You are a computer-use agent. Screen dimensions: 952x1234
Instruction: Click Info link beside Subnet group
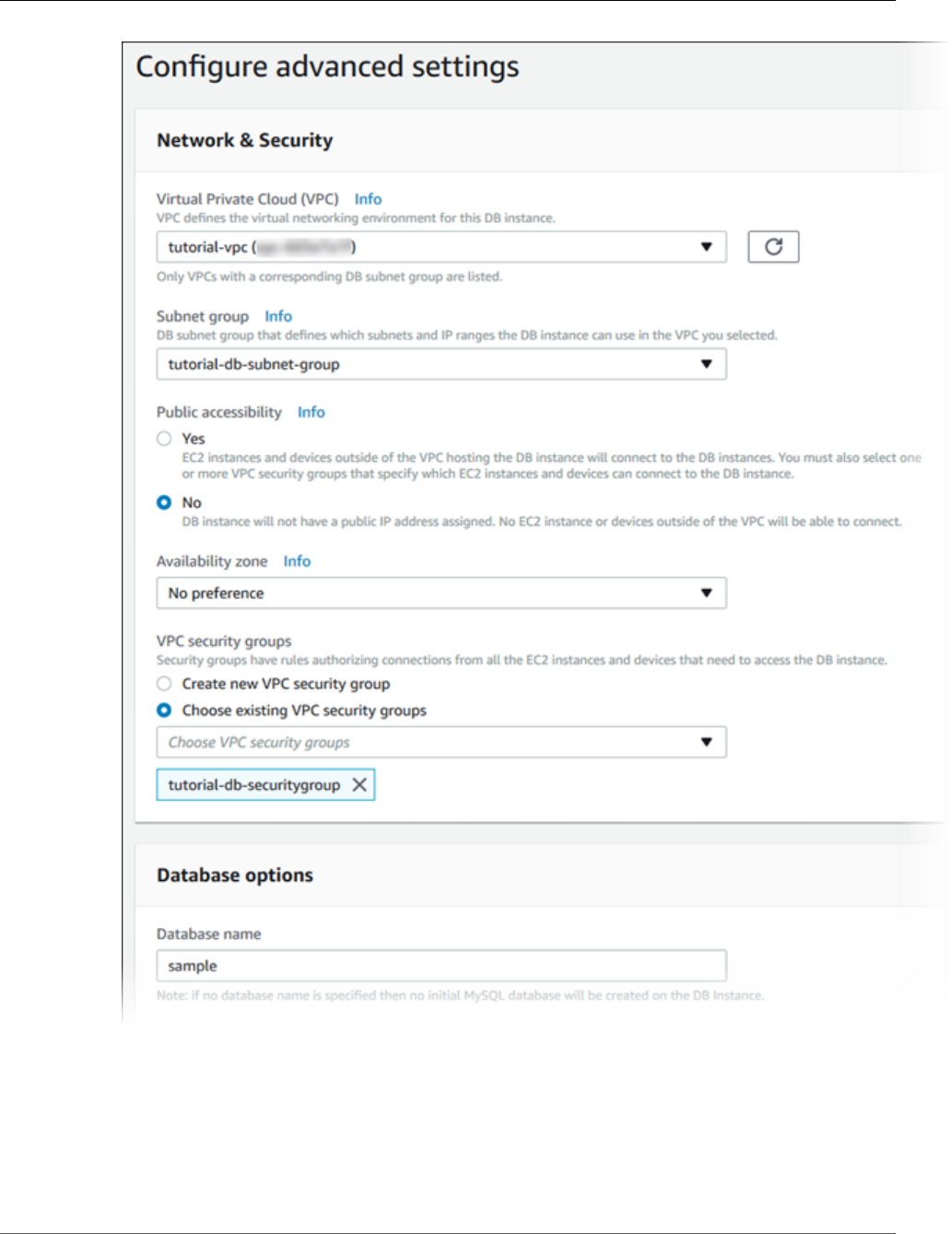[x=278, y=316]
